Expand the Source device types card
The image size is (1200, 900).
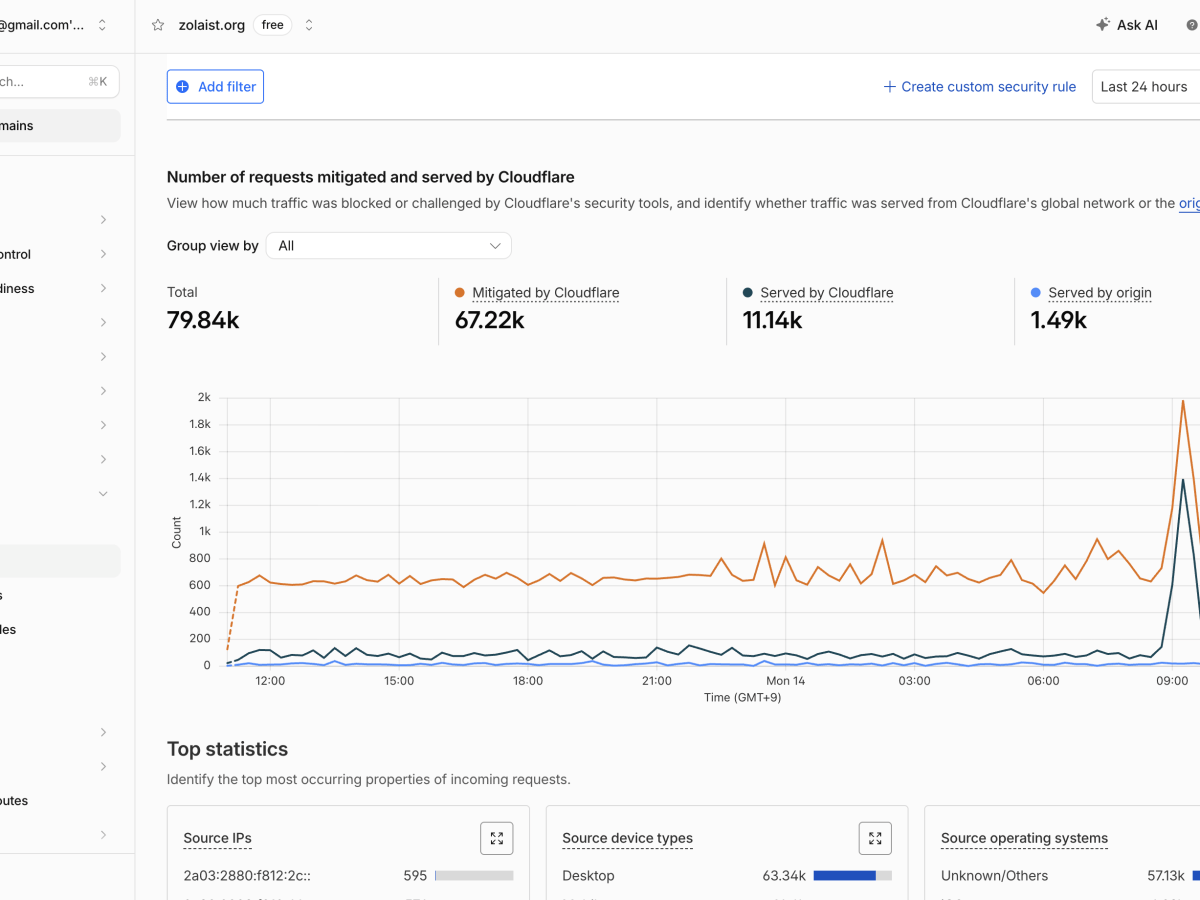(x=875, y=838)
